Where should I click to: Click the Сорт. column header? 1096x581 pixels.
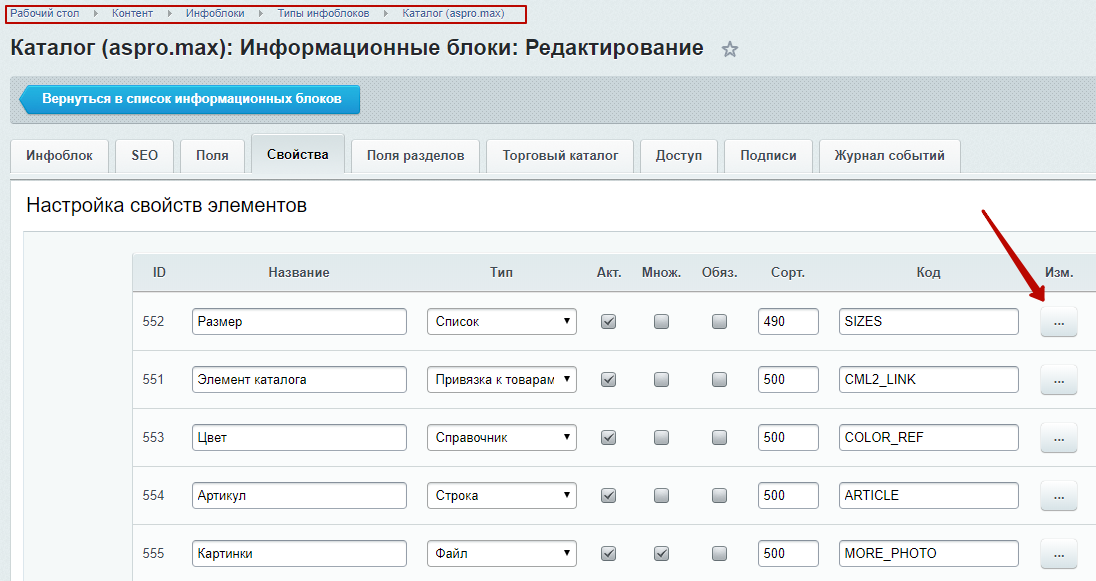(788, 273)
